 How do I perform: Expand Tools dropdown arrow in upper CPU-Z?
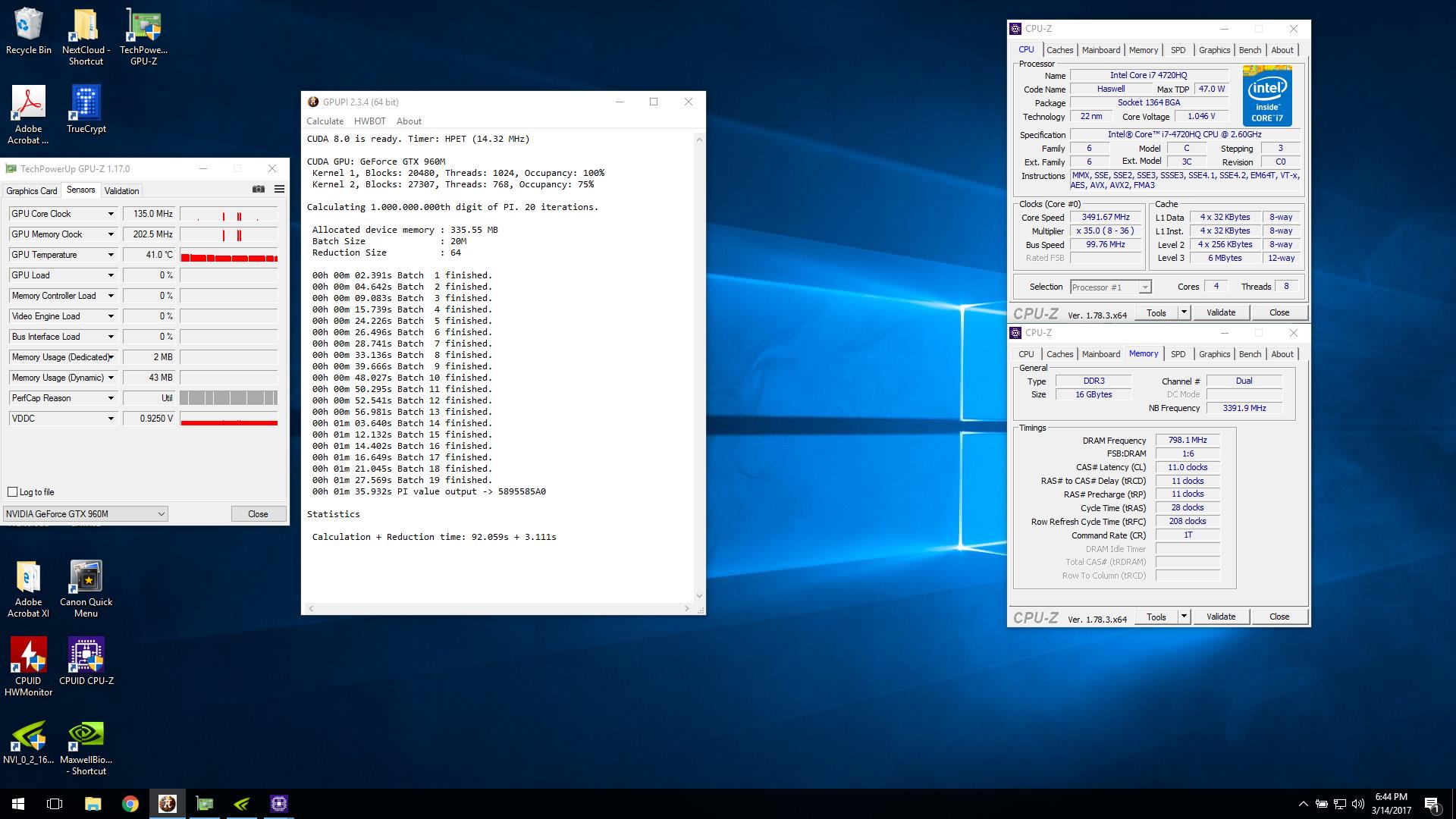[x=1183, y=312]
